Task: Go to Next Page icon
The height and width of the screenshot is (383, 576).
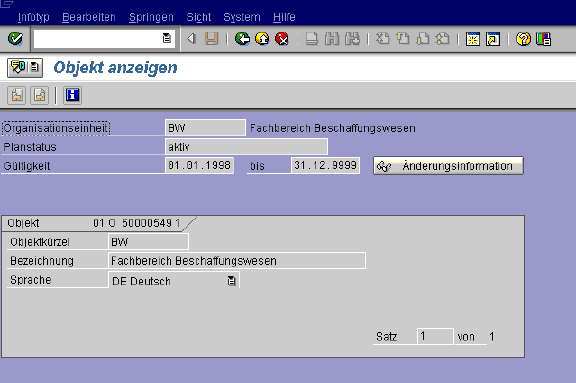Action: click(423, 39)
